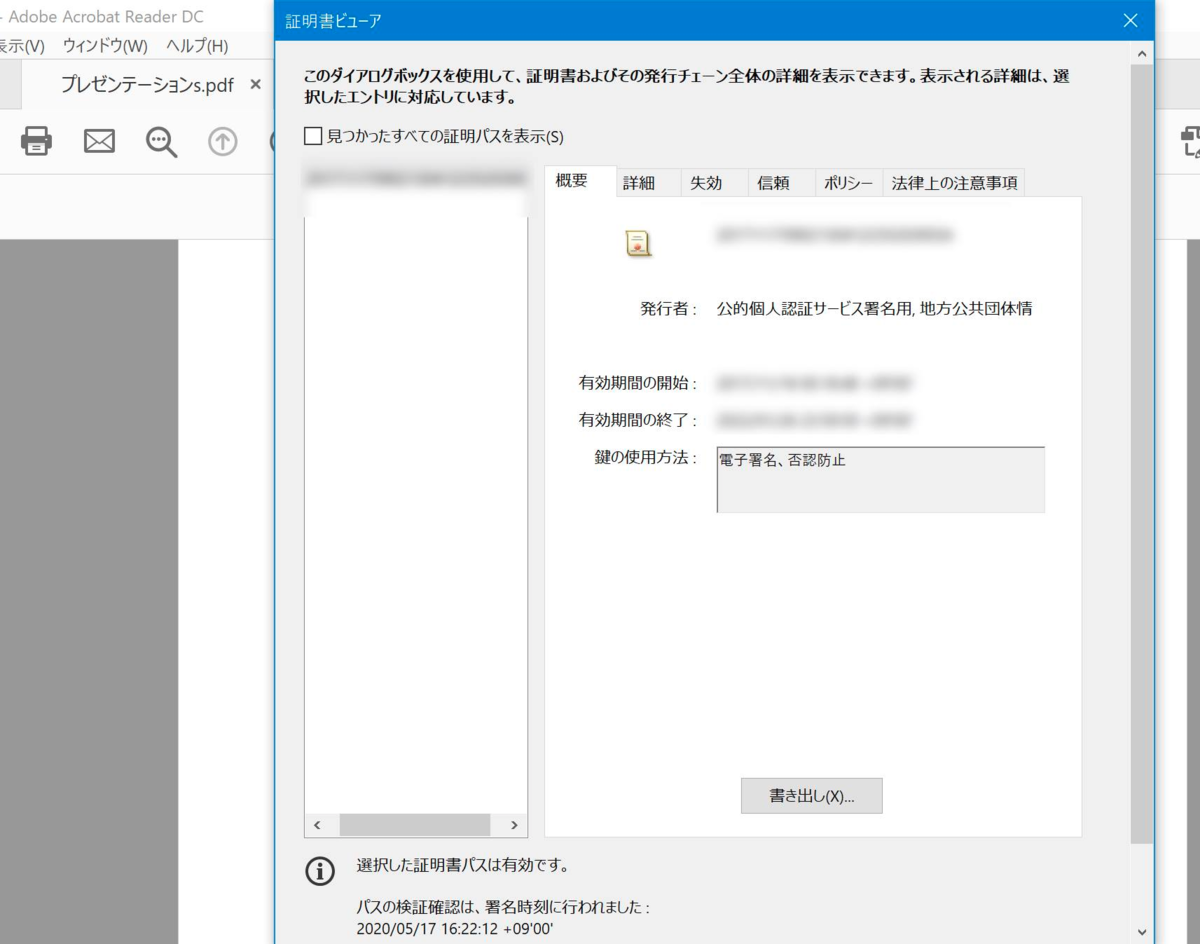Toggle the show all certification paths checkbox

pyautogui.click(x=313, y=136)
